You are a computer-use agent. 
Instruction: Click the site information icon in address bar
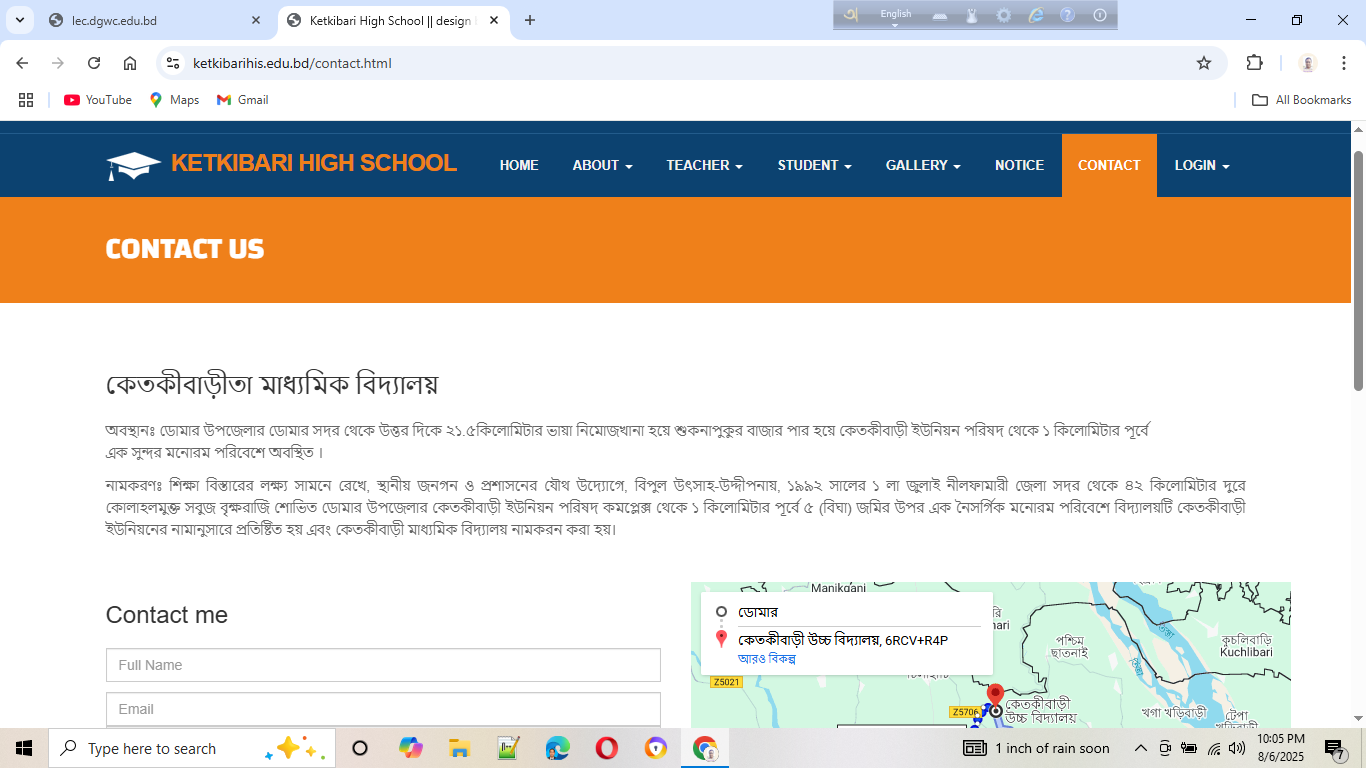tap(173, 63)
